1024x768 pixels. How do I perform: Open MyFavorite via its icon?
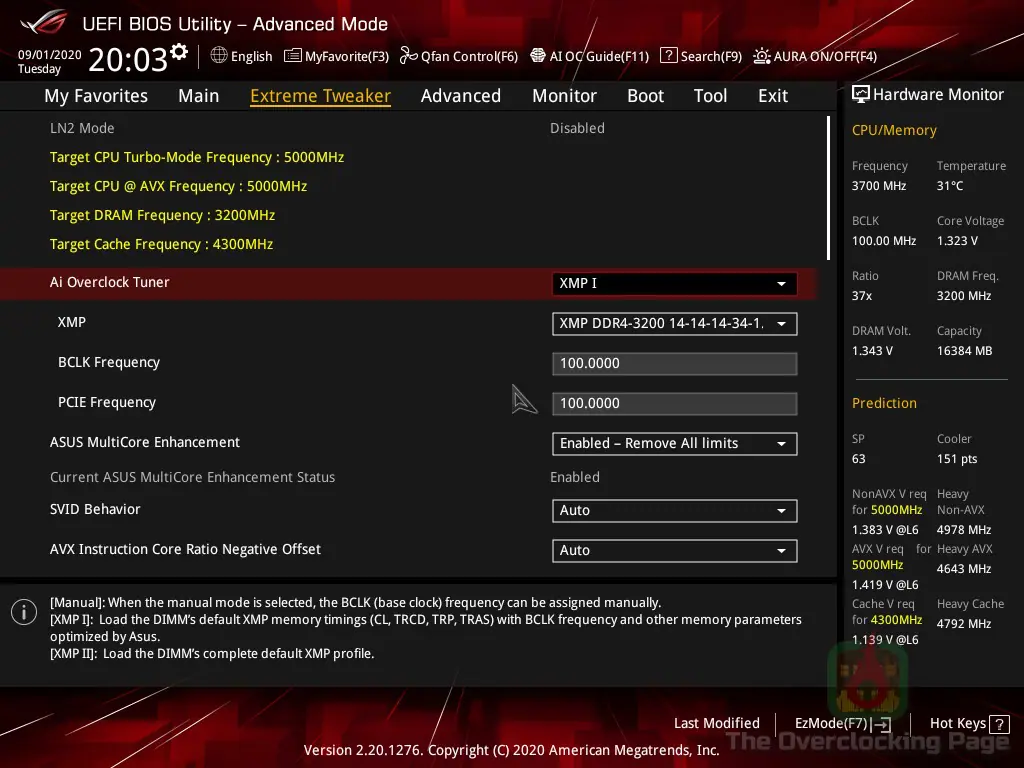click(x=291, y=57)
